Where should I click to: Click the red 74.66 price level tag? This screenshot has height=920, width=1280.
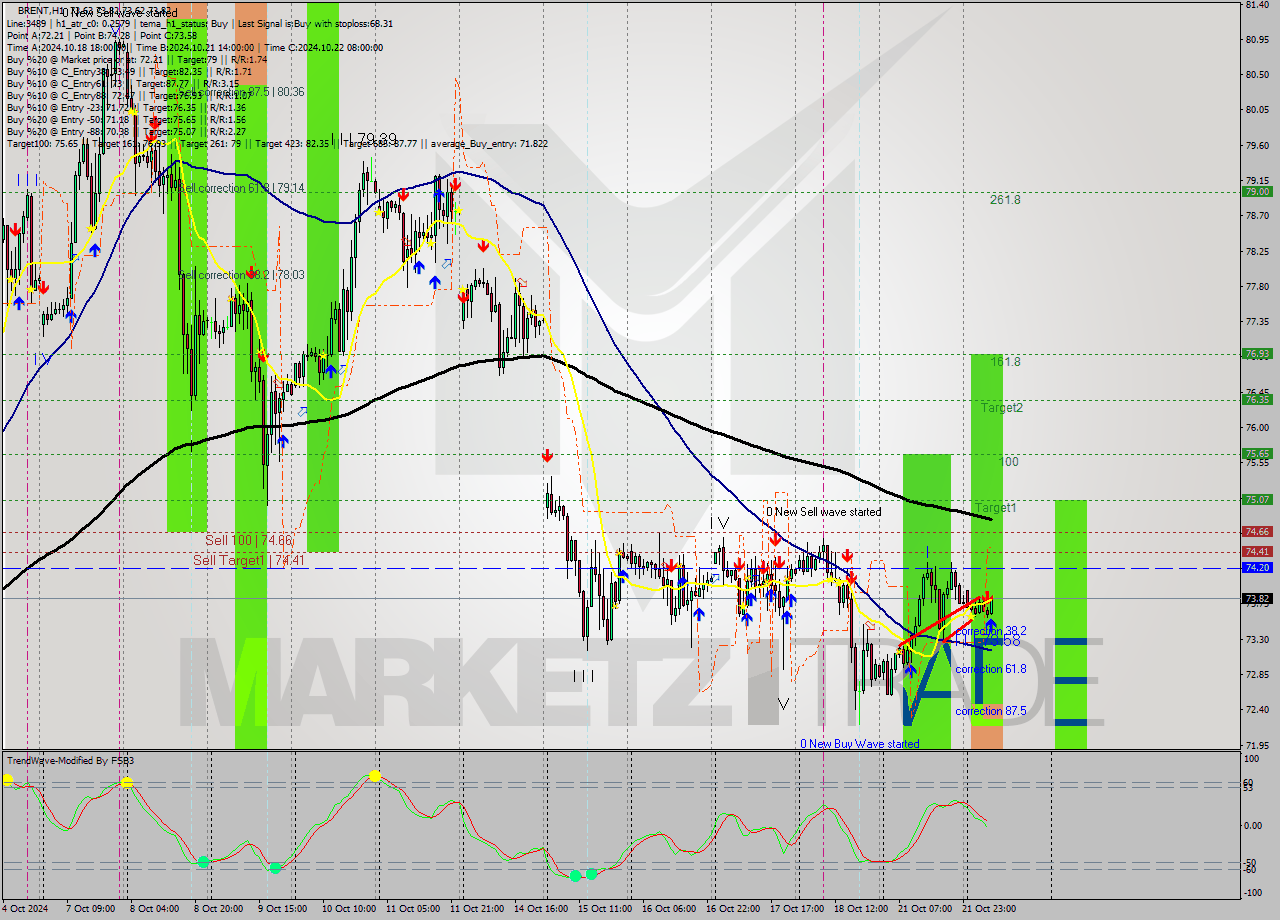click(1257, 532)
